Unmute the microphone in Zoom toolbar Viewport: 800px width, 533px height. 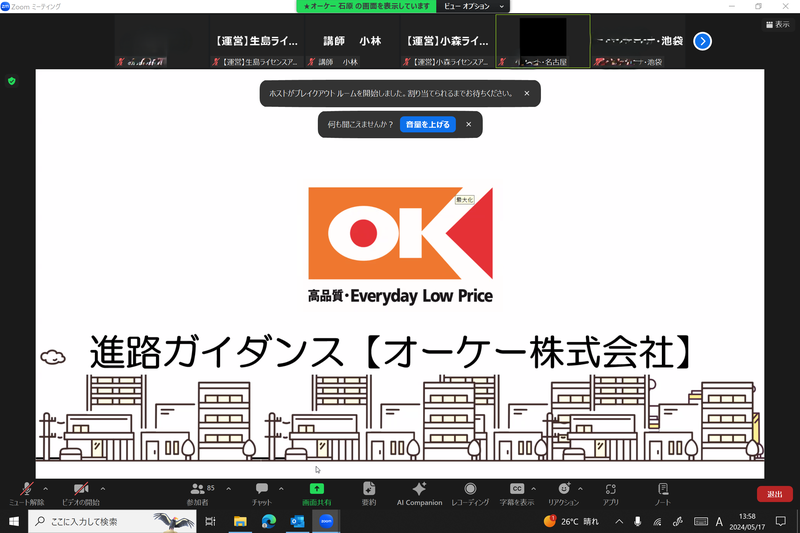point(27,493)
